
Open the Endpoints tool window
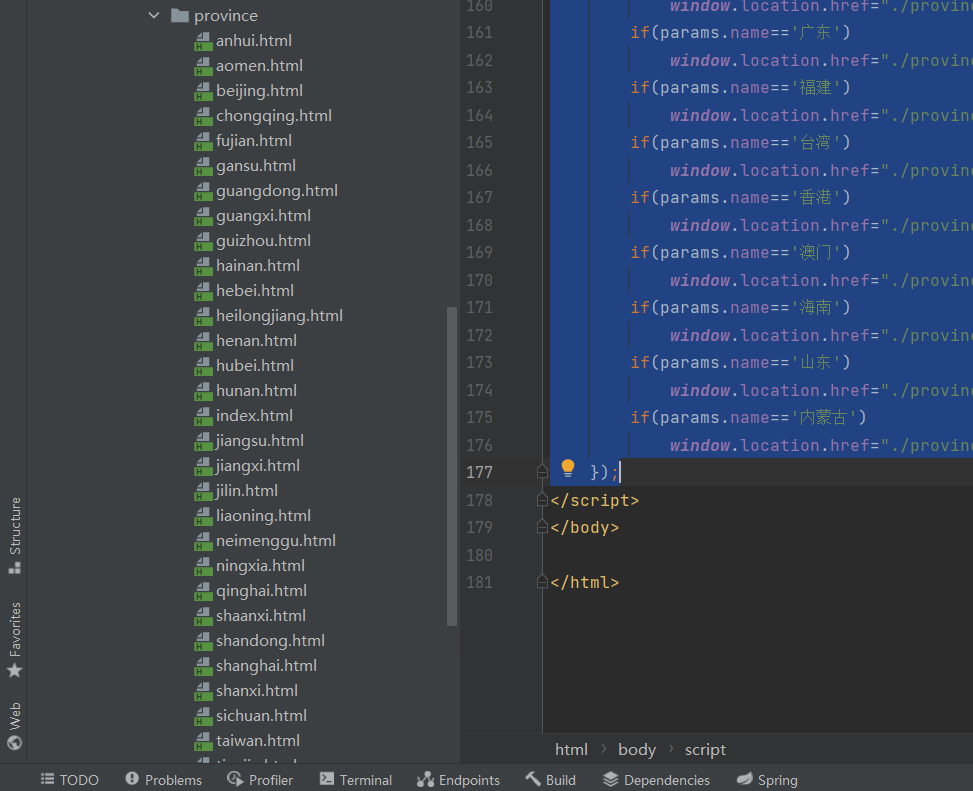coord(458,780)
